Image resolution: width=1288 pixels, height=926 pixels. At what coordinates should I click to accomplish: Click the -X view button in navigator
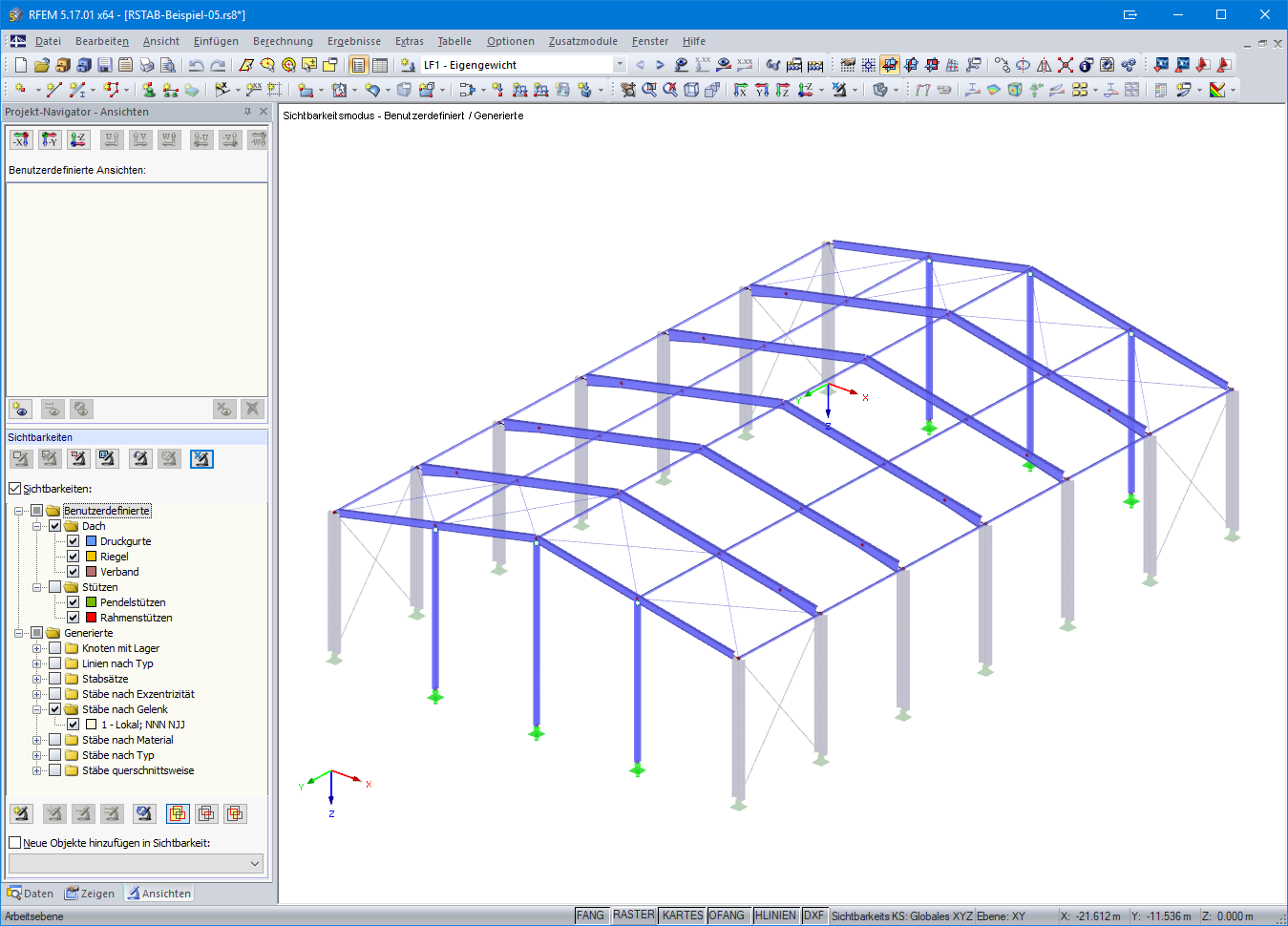tap(21, 139)
